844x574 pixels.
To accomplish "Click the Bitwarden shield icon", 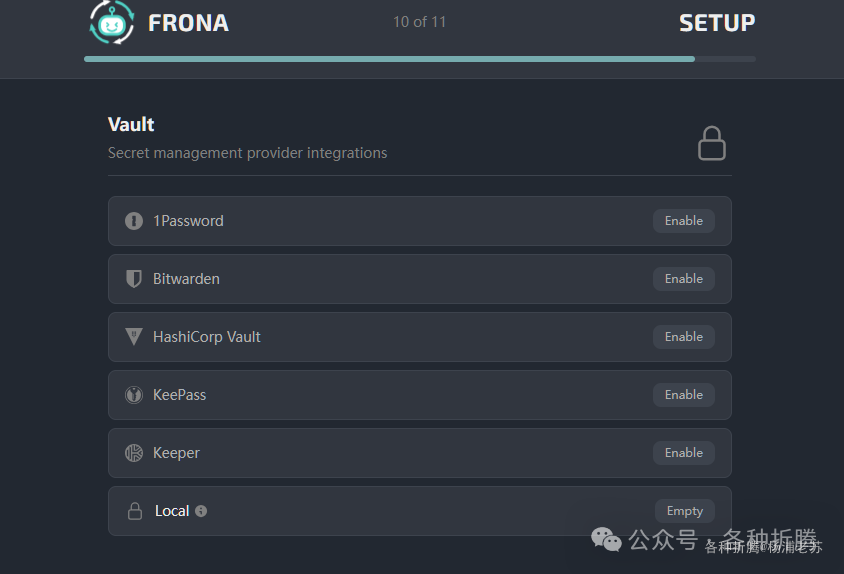I will [134, 279].
